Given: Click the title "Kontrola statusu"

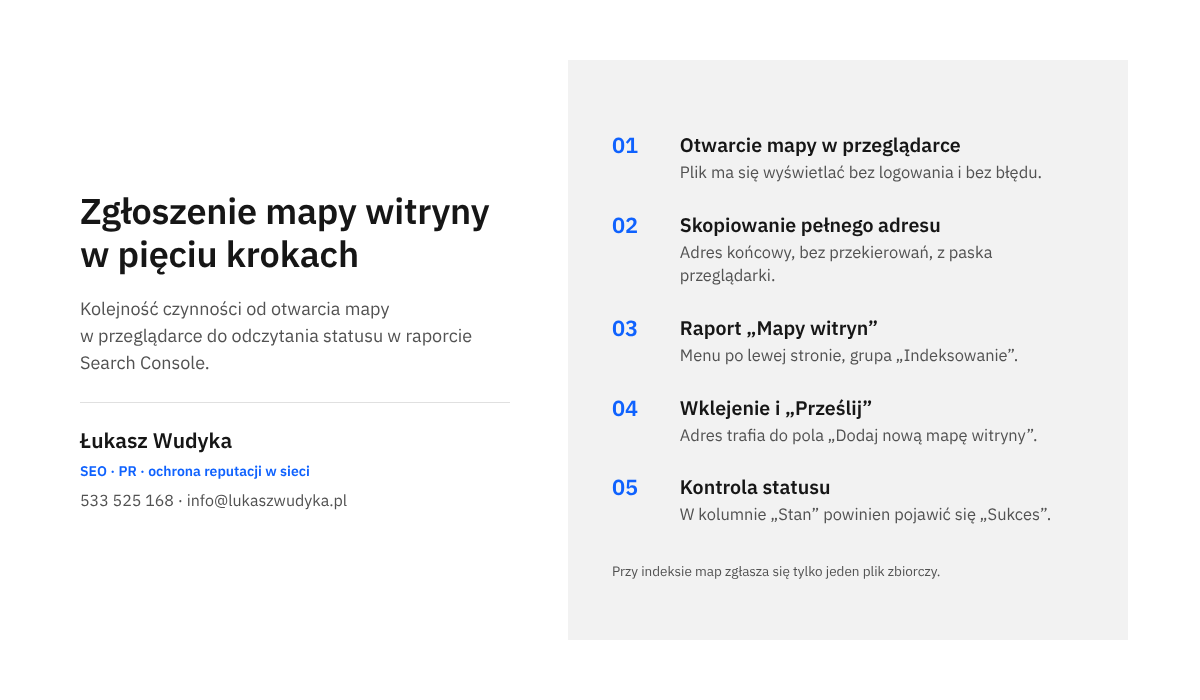Looking at the screenshot, I should click(755, 488).
